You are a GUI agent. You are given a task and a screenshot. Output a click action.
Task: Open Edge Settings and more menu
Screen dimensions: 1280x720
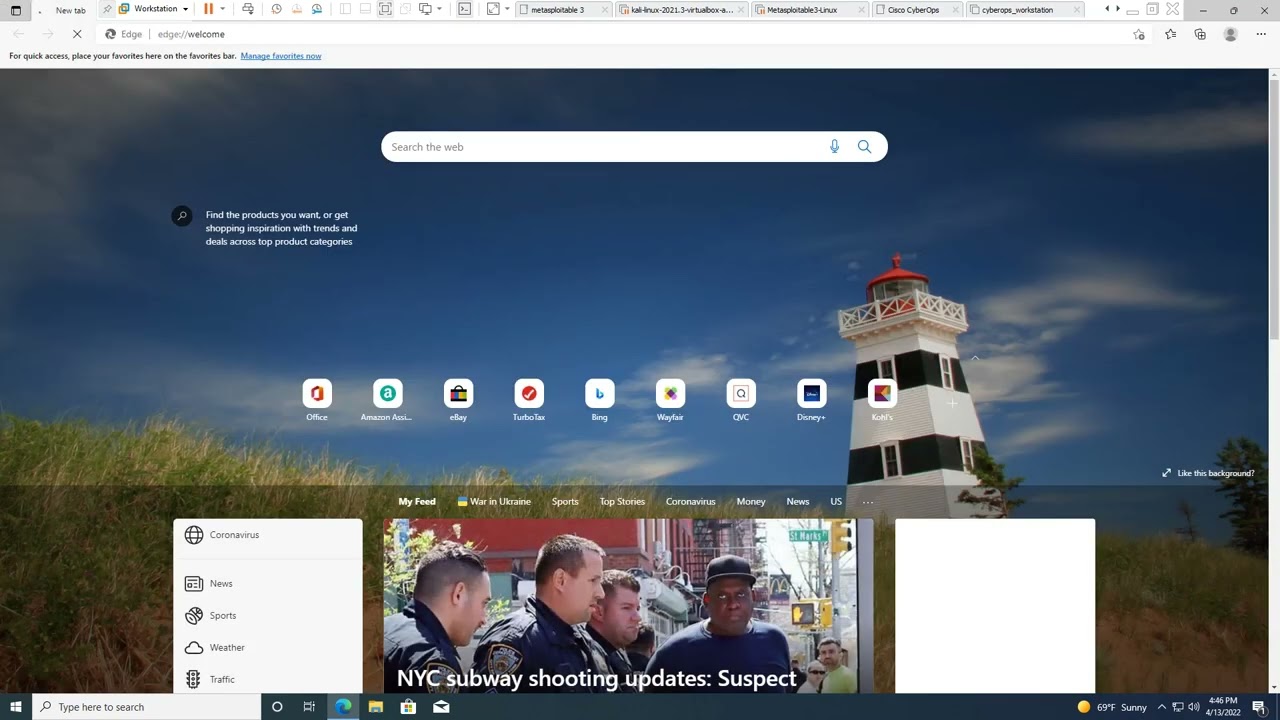click(x=1261, y=34)
